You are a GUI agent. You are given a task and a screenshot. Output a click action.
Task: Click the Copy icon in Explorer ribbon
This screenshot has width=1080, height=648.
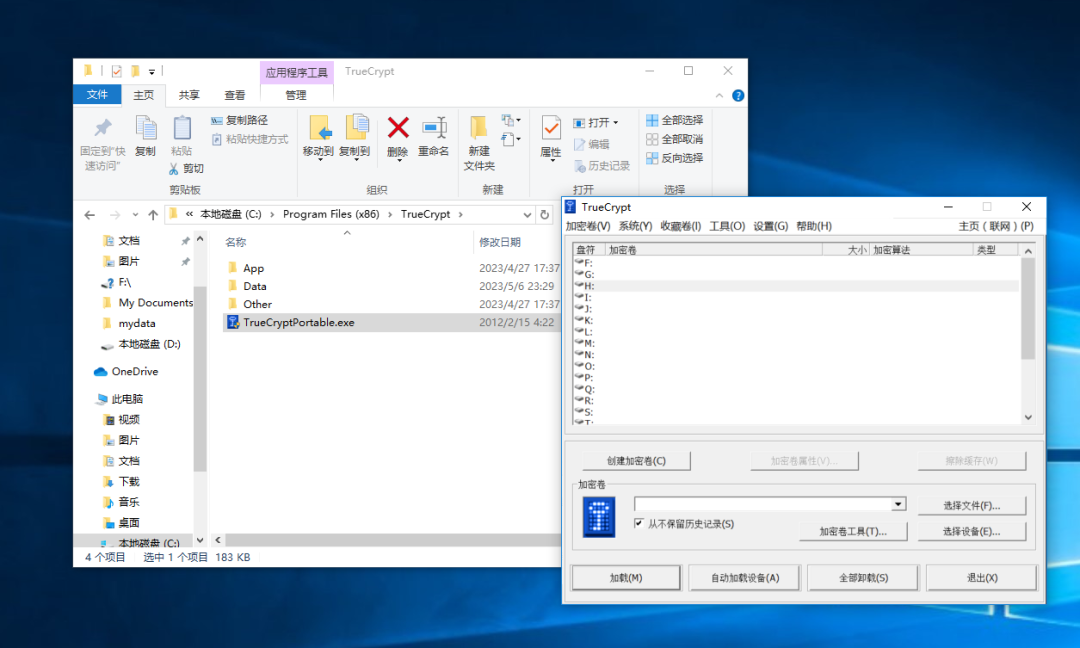click(x=145, y=128)
